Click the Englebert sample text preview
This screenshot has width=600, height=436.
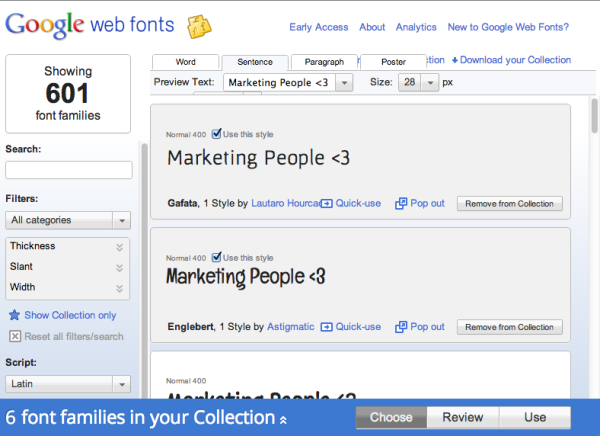pyautogui.click(x=246, y=277)
